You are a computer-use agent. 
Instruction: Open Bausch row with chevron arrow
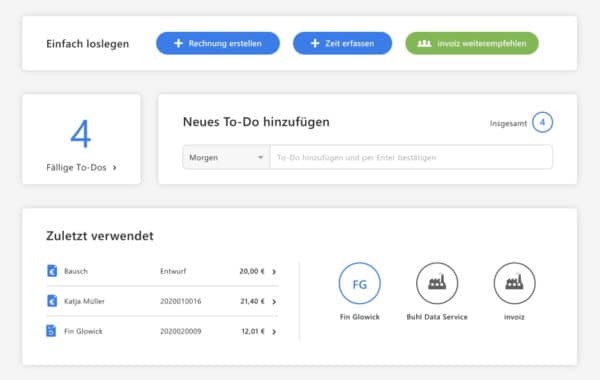coord(274,272)
